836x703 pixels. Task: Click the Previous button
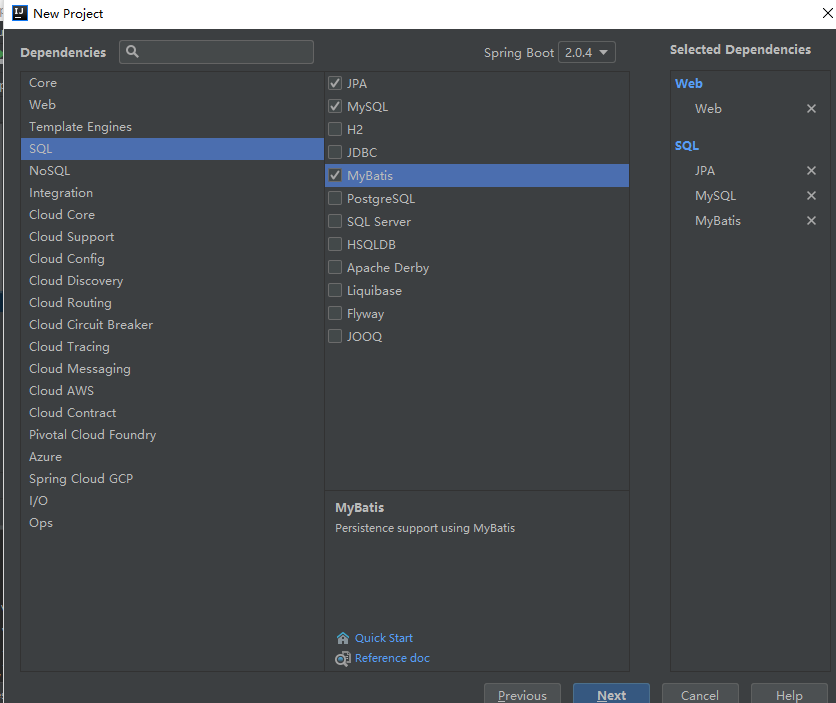[522, 694]
